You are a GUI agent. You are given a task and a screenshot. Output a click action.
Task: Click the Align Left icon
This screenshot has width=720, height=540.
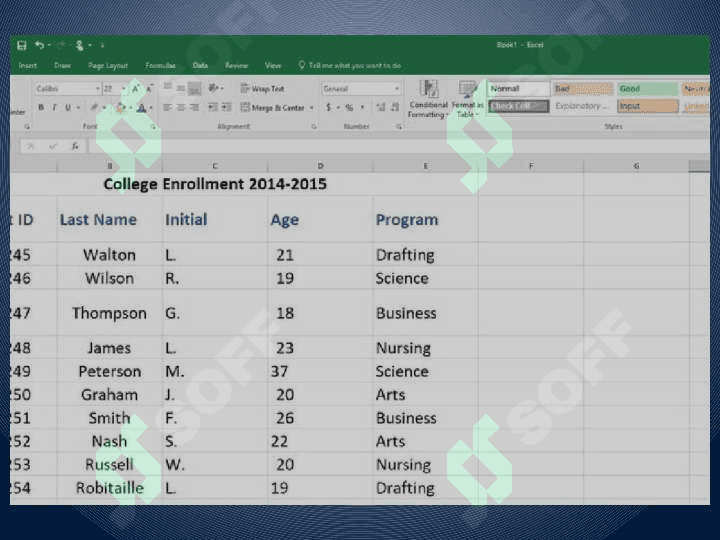pos(168,107)
